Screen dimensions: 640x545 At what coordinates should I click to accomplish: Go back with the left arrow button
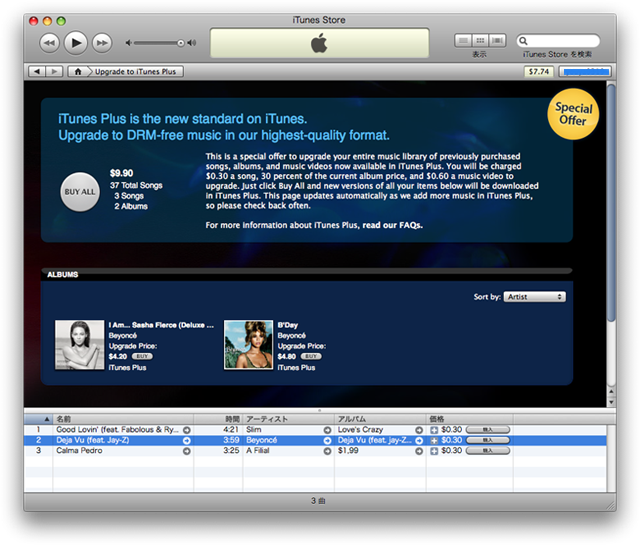point(37,71)
